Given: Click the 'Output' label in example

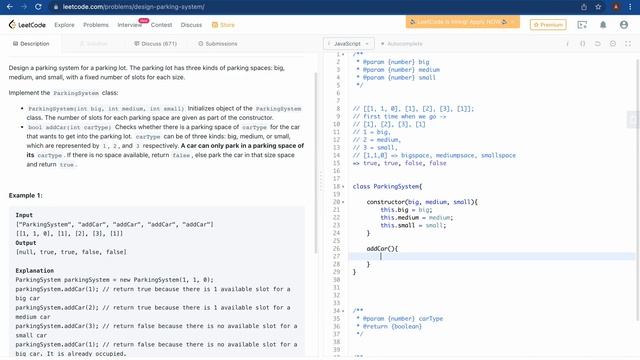Looking at the screenshot, I should click(26, 243).
